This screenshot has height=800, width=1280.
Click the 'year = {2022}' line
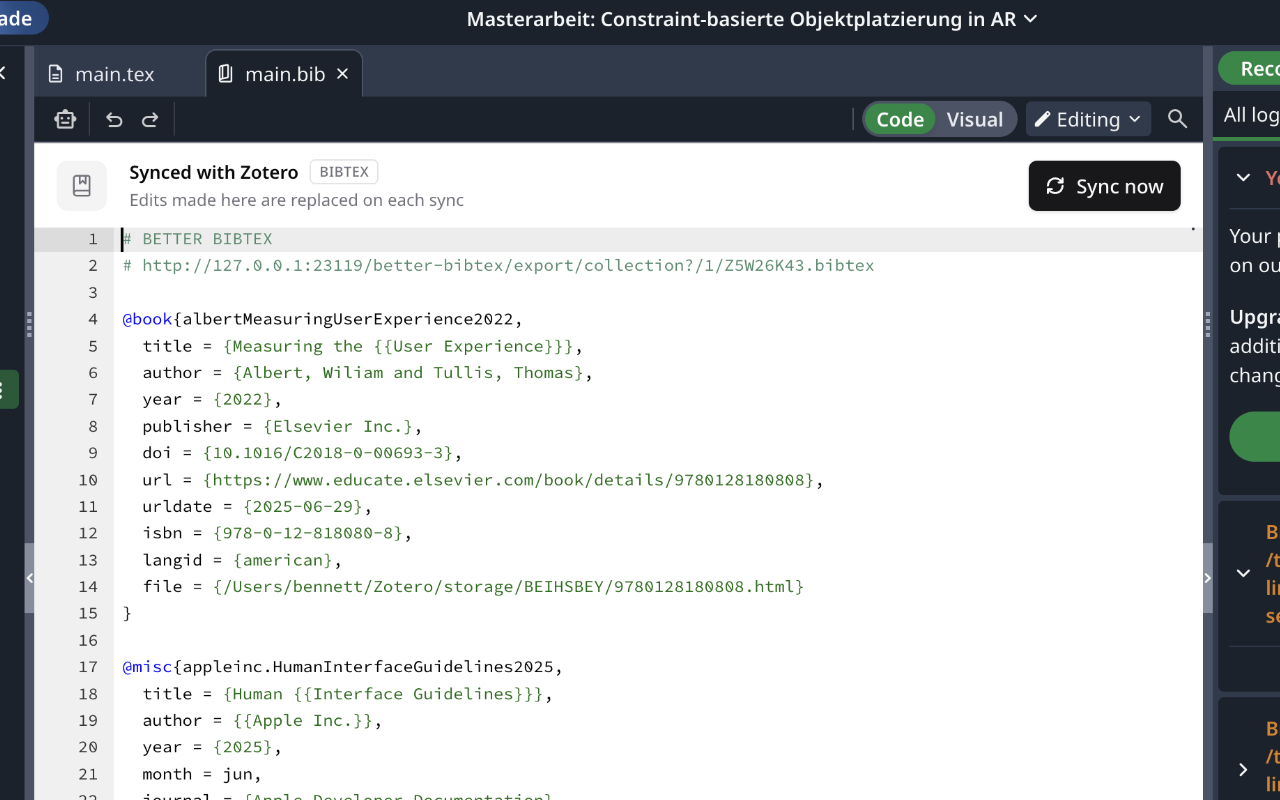[x=213, y=399]
